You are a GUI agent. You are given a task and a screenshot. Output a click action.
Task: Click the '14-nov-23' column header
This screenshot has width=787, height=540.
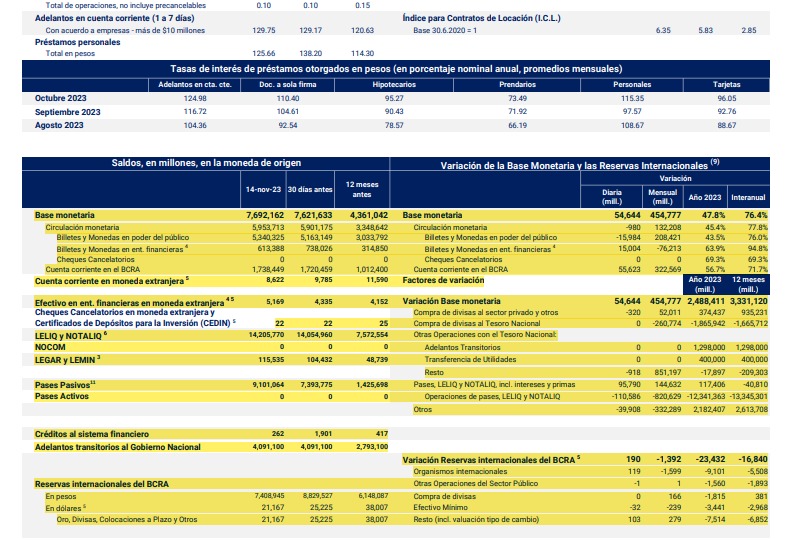tap(264, 190)
